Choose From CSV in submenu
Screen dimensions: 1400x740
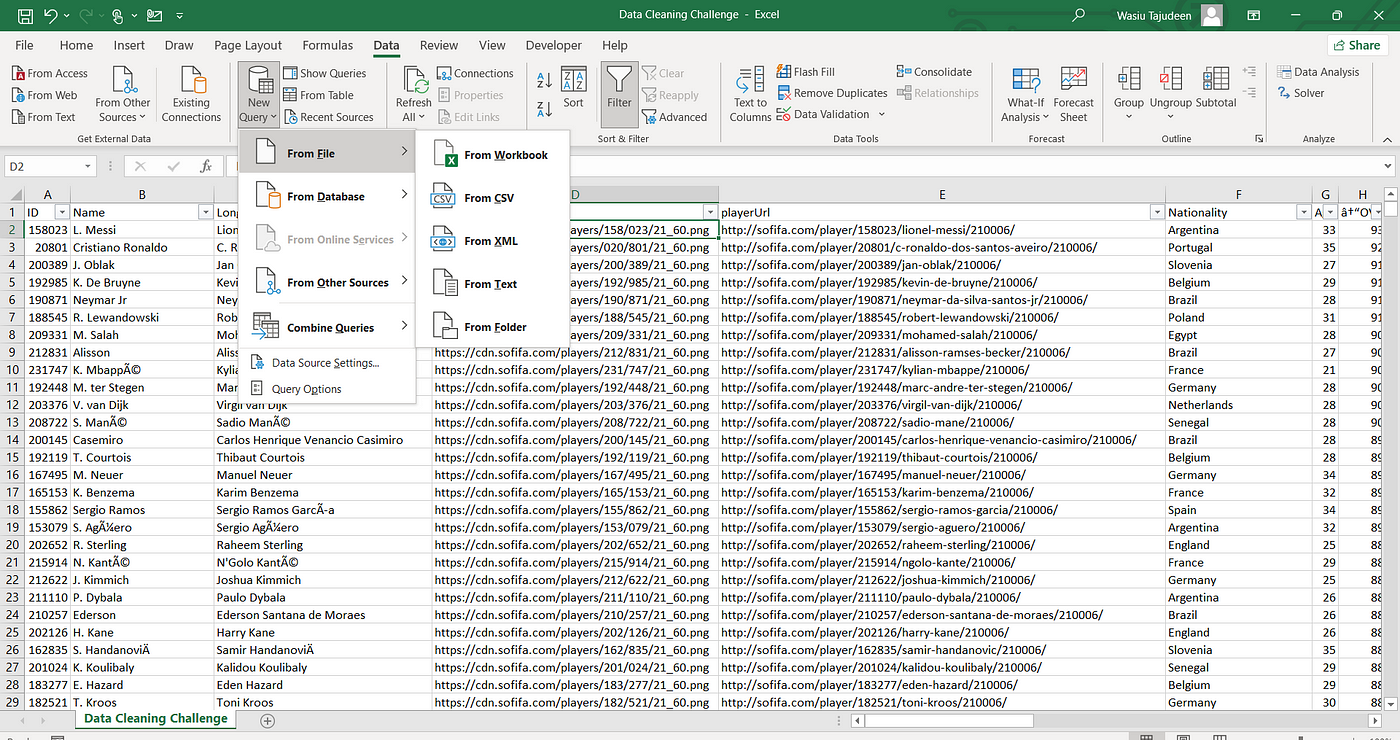[x=492, y=198]
